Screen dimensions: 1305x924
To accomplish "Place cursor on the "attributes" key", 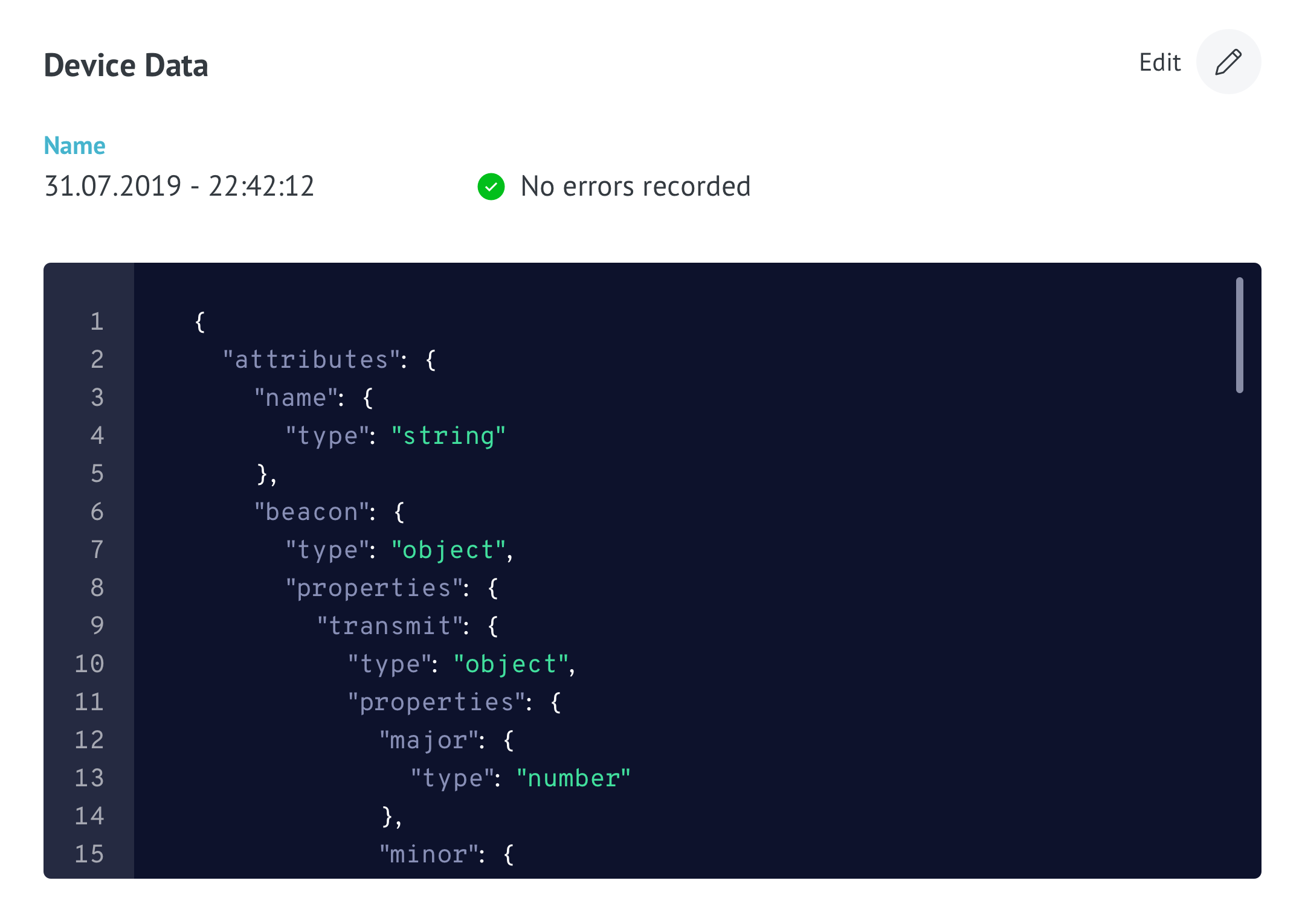I will click(x=311, y=360).
